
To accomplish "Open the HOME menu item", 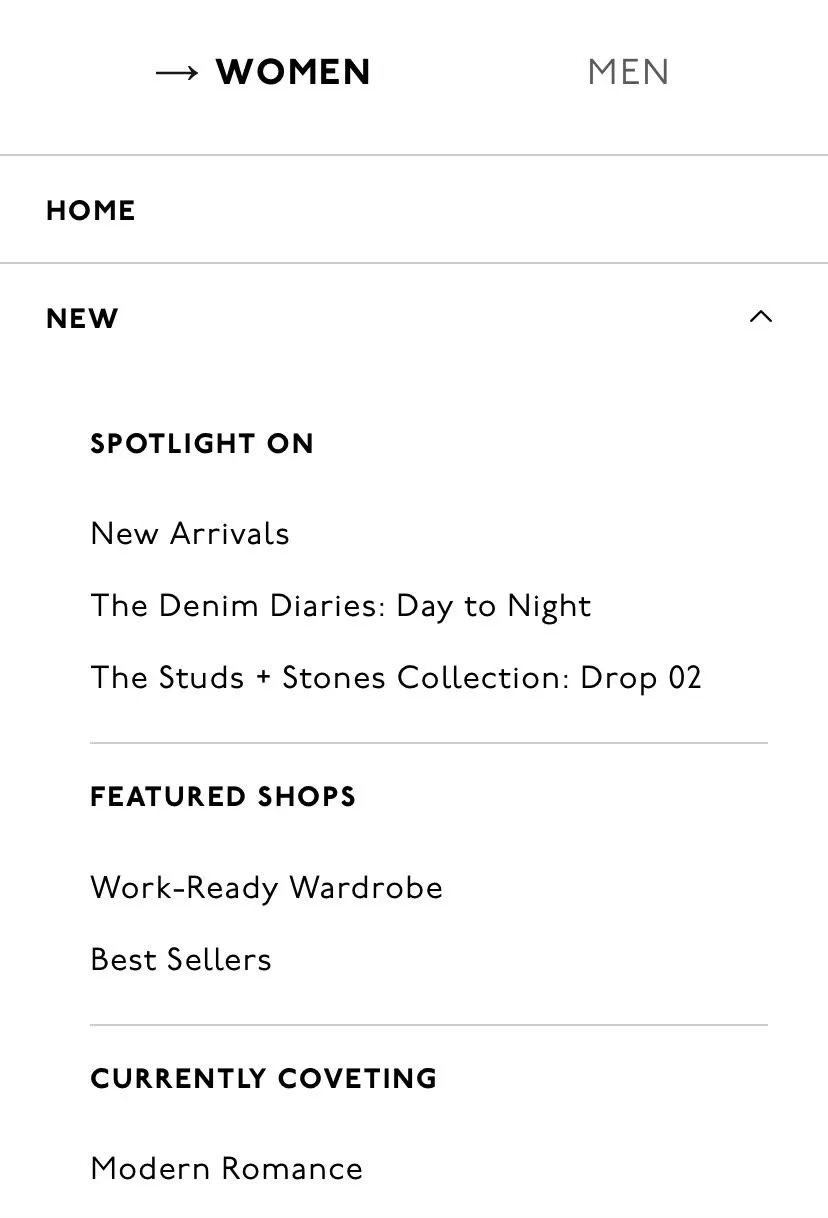I will click(91, 211).
